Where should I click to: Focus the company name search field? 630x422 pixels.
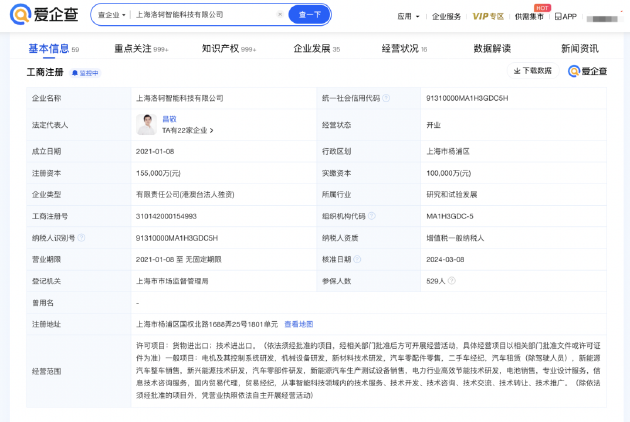click(204, 14)
